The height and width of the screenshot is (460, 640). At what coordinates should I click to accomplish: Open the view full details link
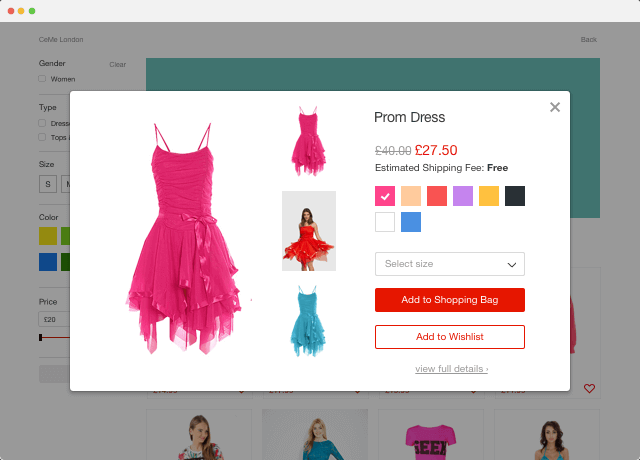click(x=451, y=369)
